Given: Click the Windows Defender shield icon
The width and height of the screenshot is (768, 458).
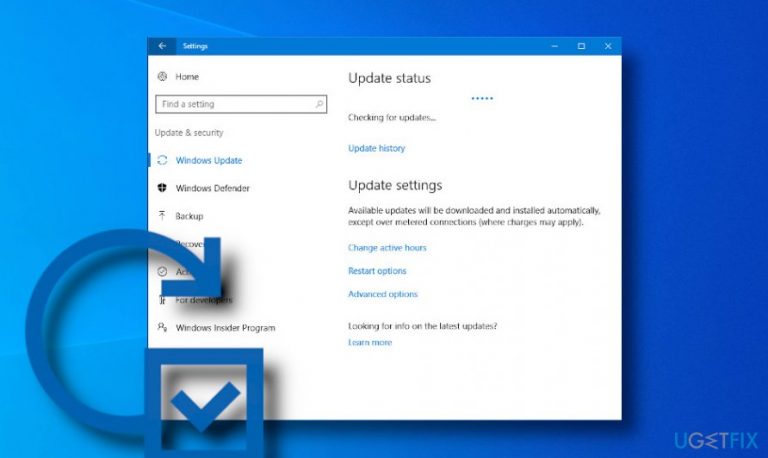Looking at the screenshot, I should [x=162, y=188].
